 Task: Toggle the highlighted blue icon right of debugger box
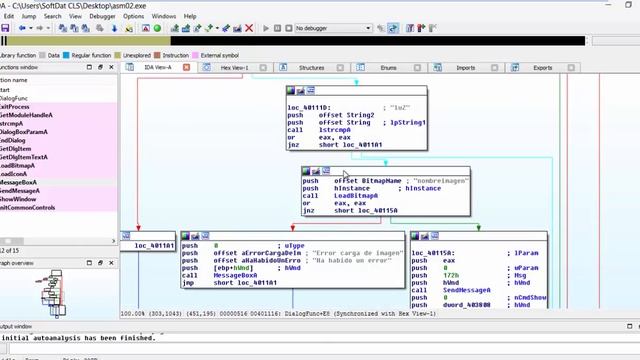click(x=393, y=28)
